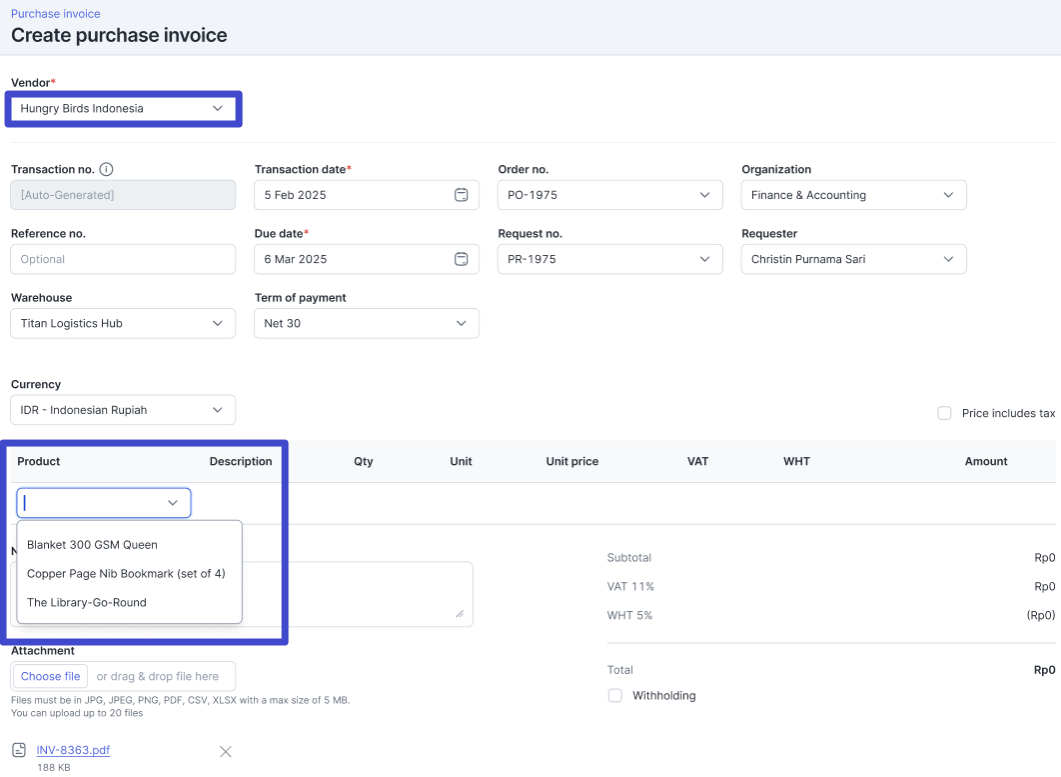Open the Due date calendar icon
Viewport: 1061px width, 777px height.
click(x=461, y=259)
